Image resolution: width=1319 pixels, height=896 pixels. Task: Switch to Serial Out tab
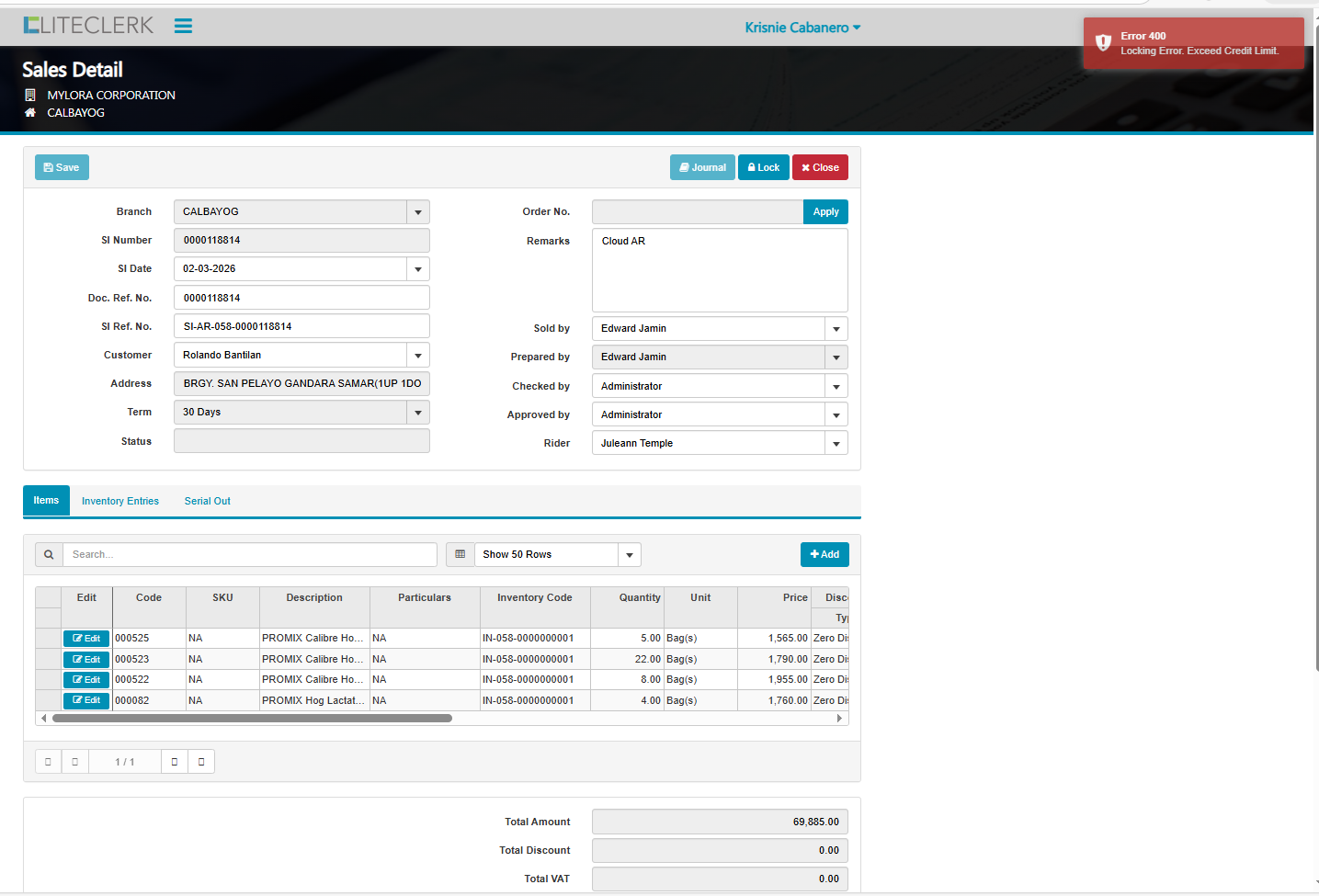208,502
